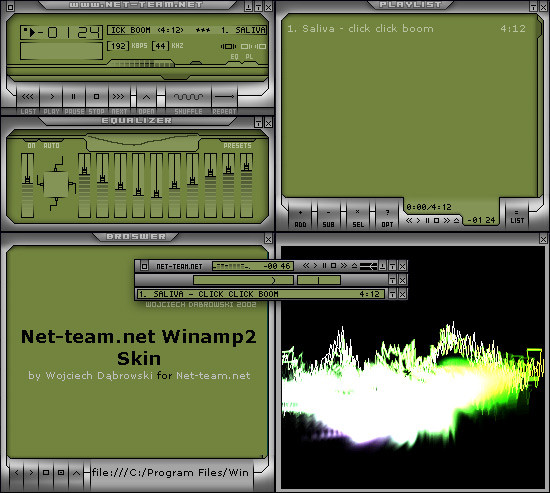Click the volume bar in windowshade equalizer
This screenshot has height=493, width=550.
coord(243,280)
